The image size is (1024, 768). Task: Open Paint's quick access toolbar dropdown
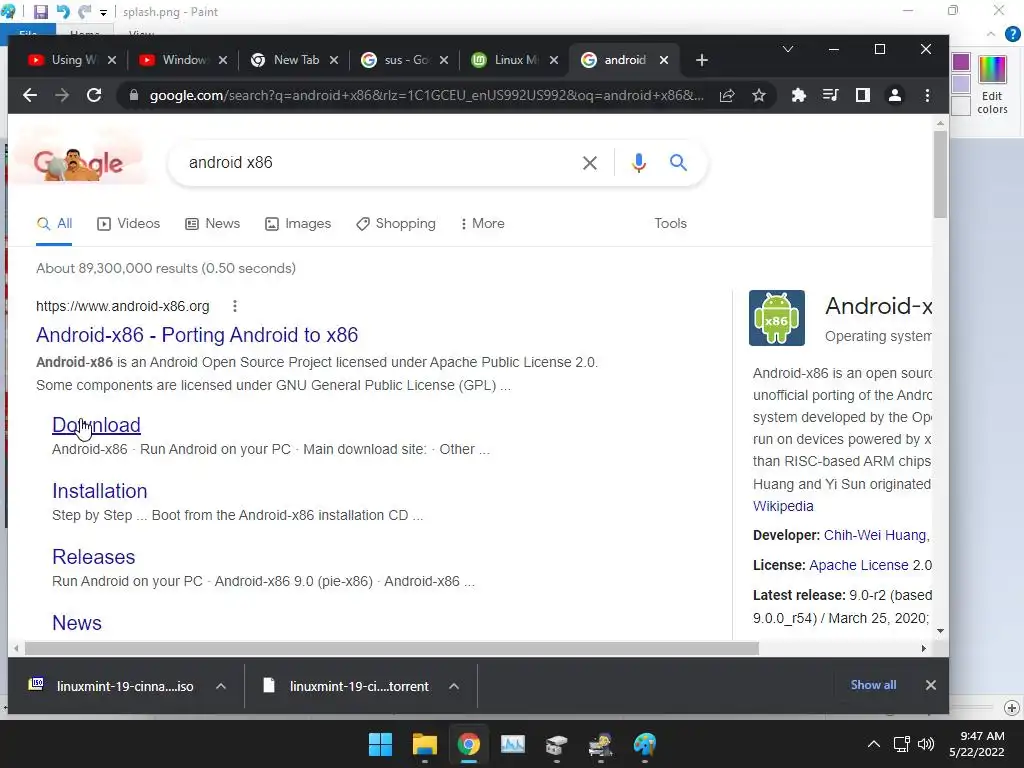tap(103, 12)
